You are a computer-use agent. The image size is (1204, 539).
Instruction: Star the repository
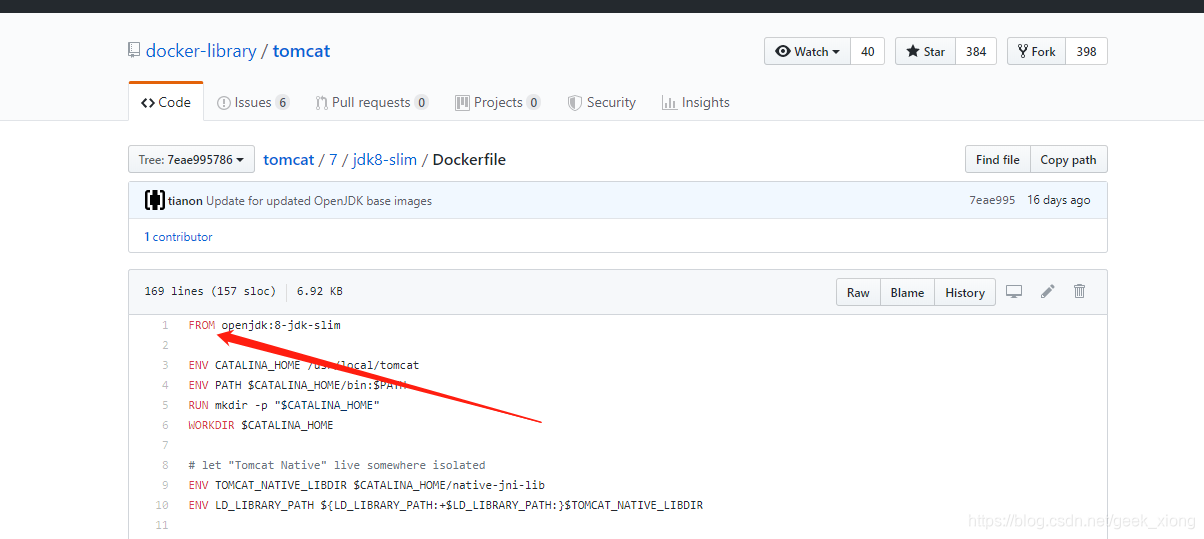click(925, 52)
